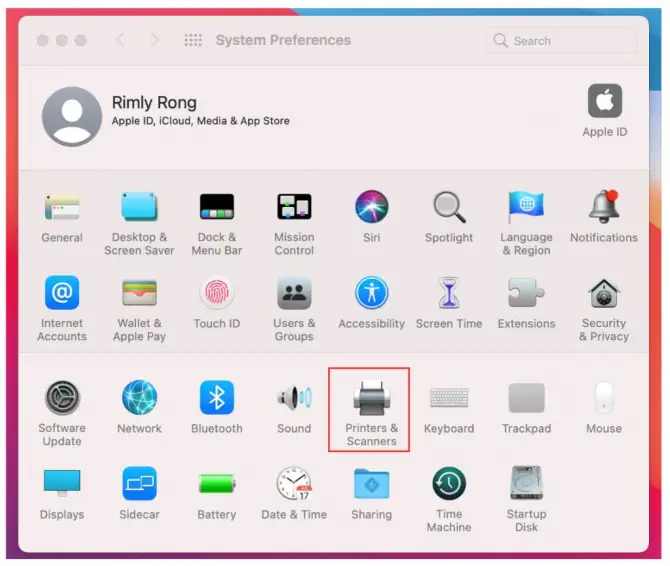This screenshot has height=566, width=670.
Task: Click the Rimly Rong profile avatar
Action: tap(72, 117)
